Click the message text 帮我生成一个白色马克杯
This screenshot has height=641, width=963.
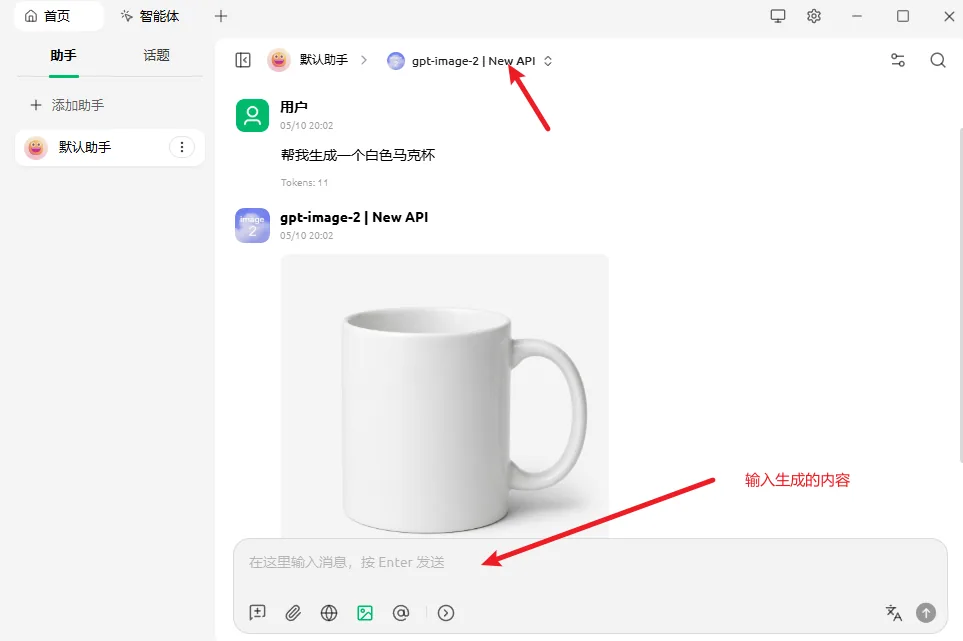358,155
